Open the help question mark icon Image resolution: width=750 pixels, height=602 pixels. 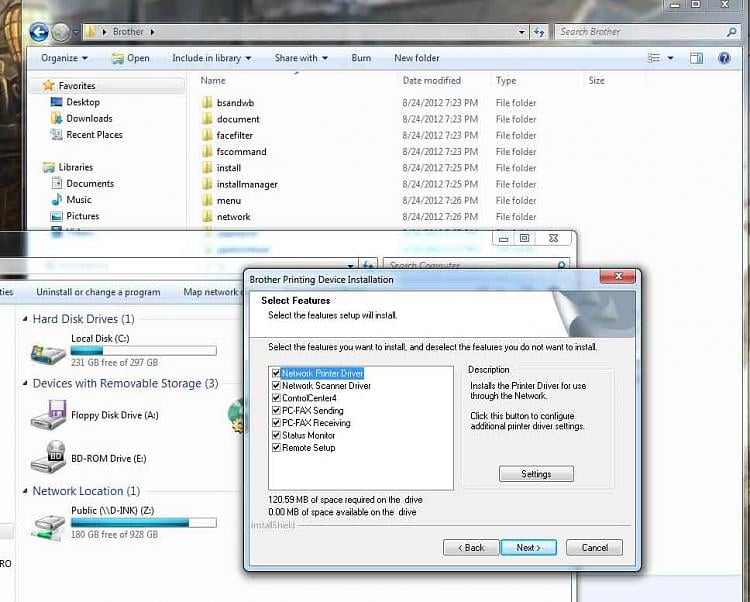(724, 58)
